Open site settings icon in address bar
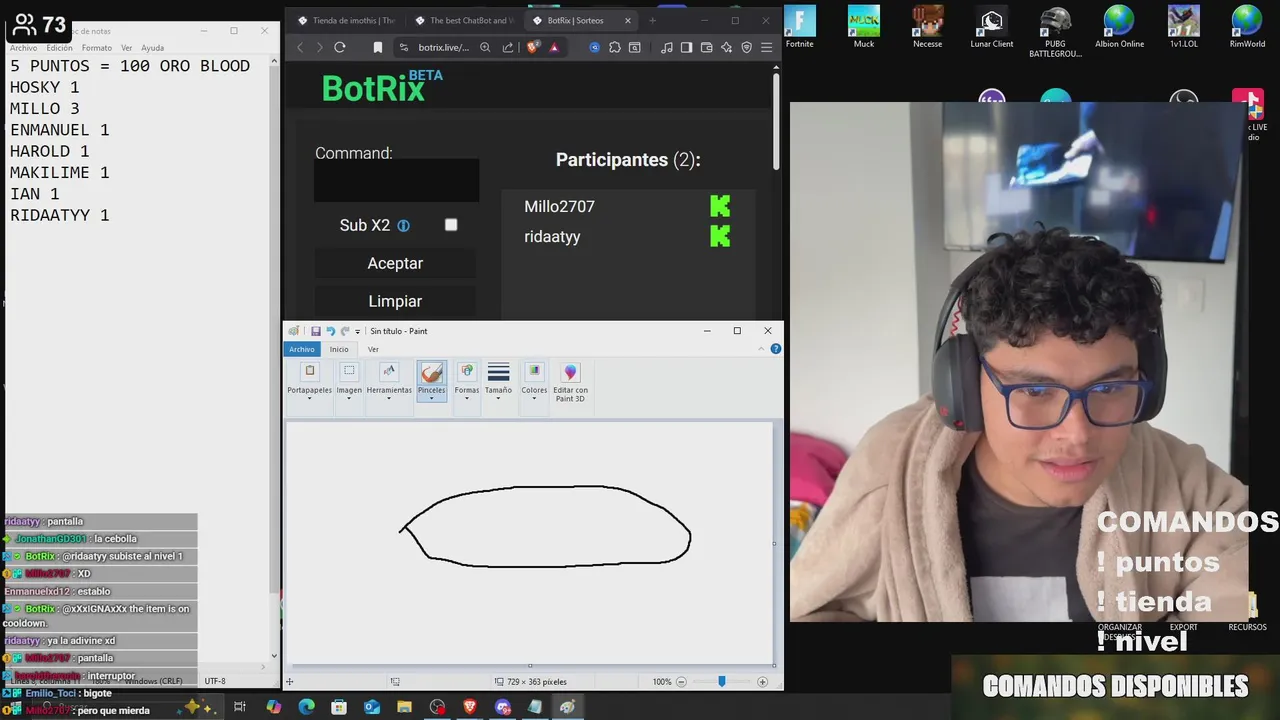Viewport: 1280px width, 720px height. tap(404, 47)
